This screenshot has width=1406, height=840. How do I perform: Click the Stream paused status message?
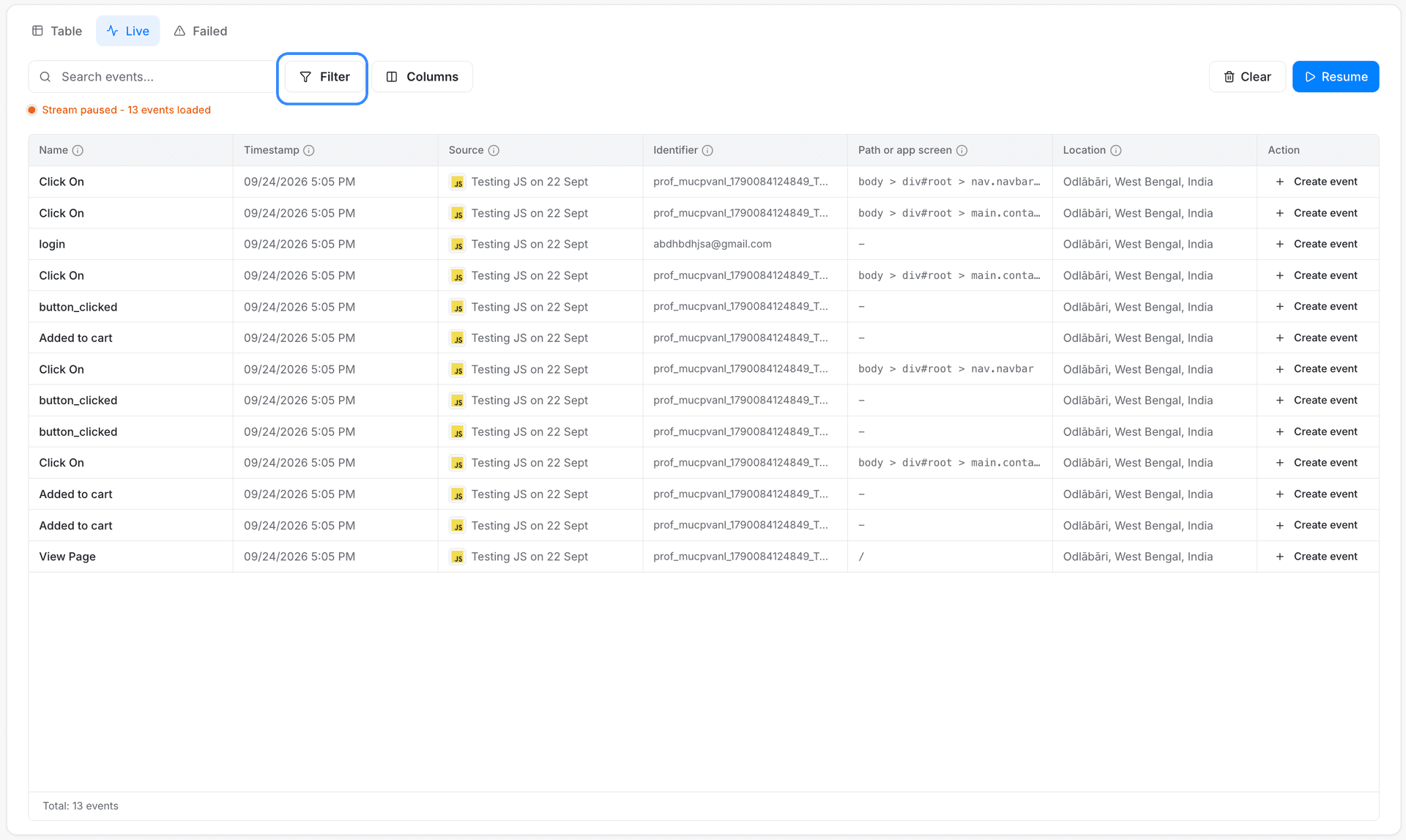[126, 110]
